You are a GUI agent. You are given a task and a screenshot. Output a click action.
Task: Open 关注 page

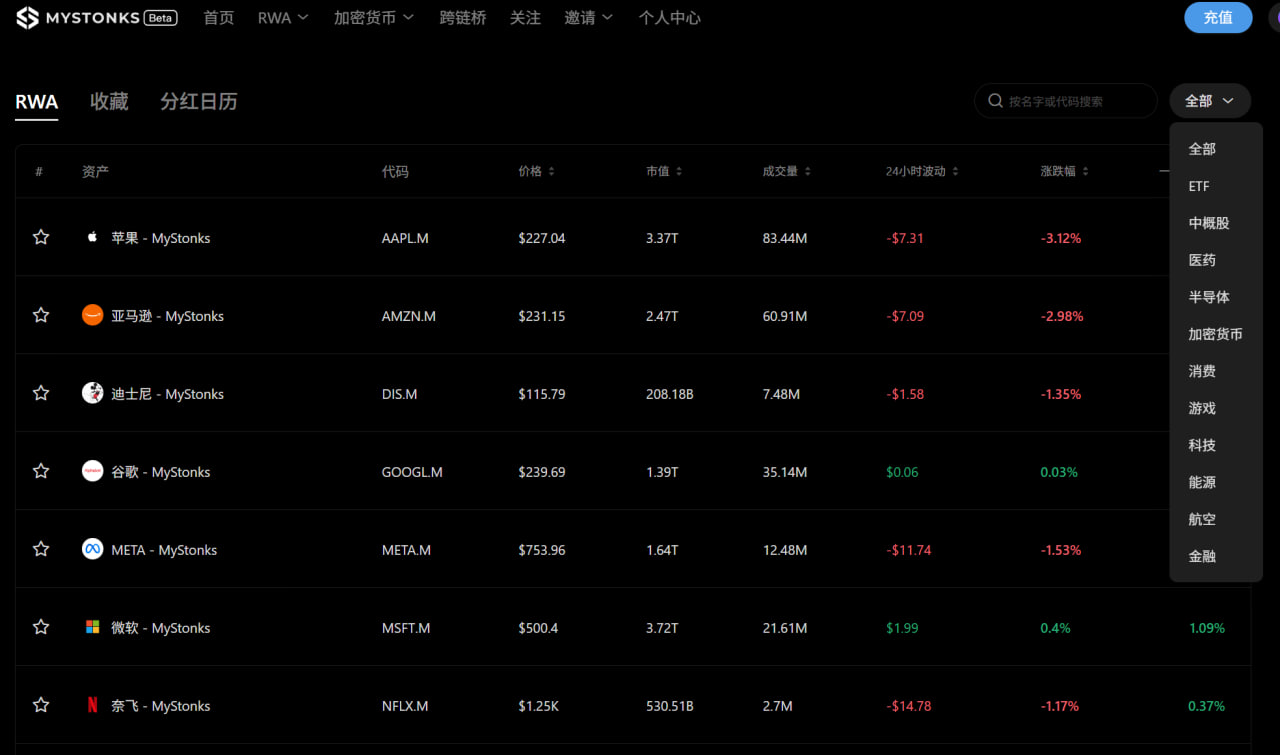tap(525, 18)
